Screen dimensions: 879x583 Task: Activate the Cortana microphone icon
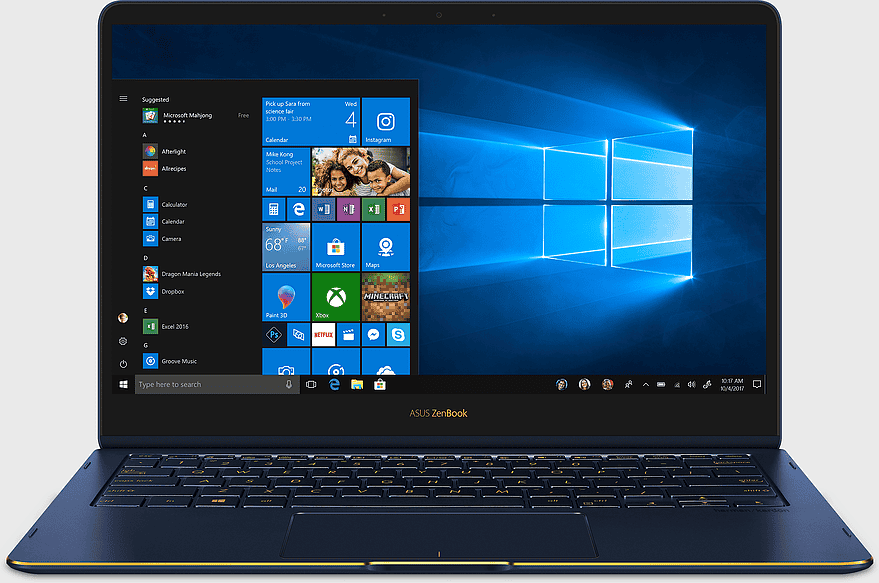[289, 384]
